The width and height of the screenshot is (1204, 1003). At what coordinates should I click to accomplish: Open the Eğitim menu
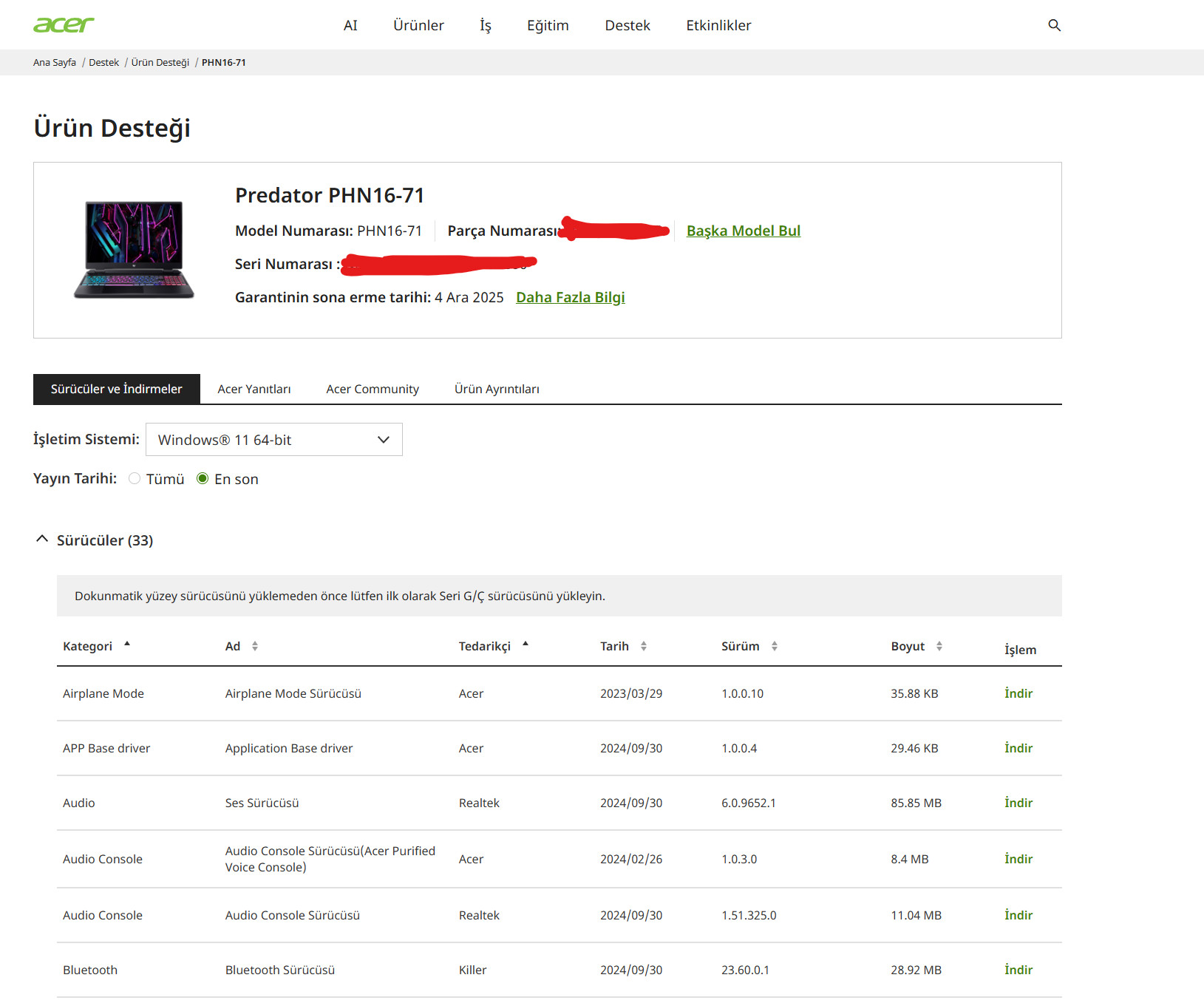coord(548,25)
